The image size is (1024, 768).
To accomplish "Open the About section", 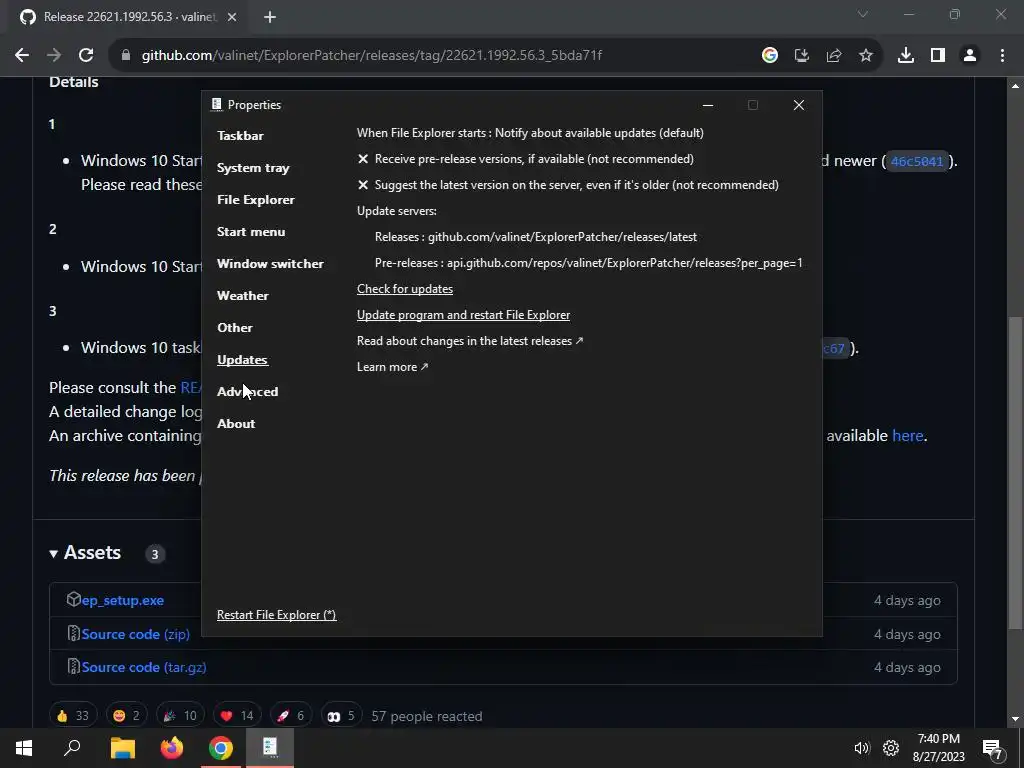I will [x=236, y=424].
